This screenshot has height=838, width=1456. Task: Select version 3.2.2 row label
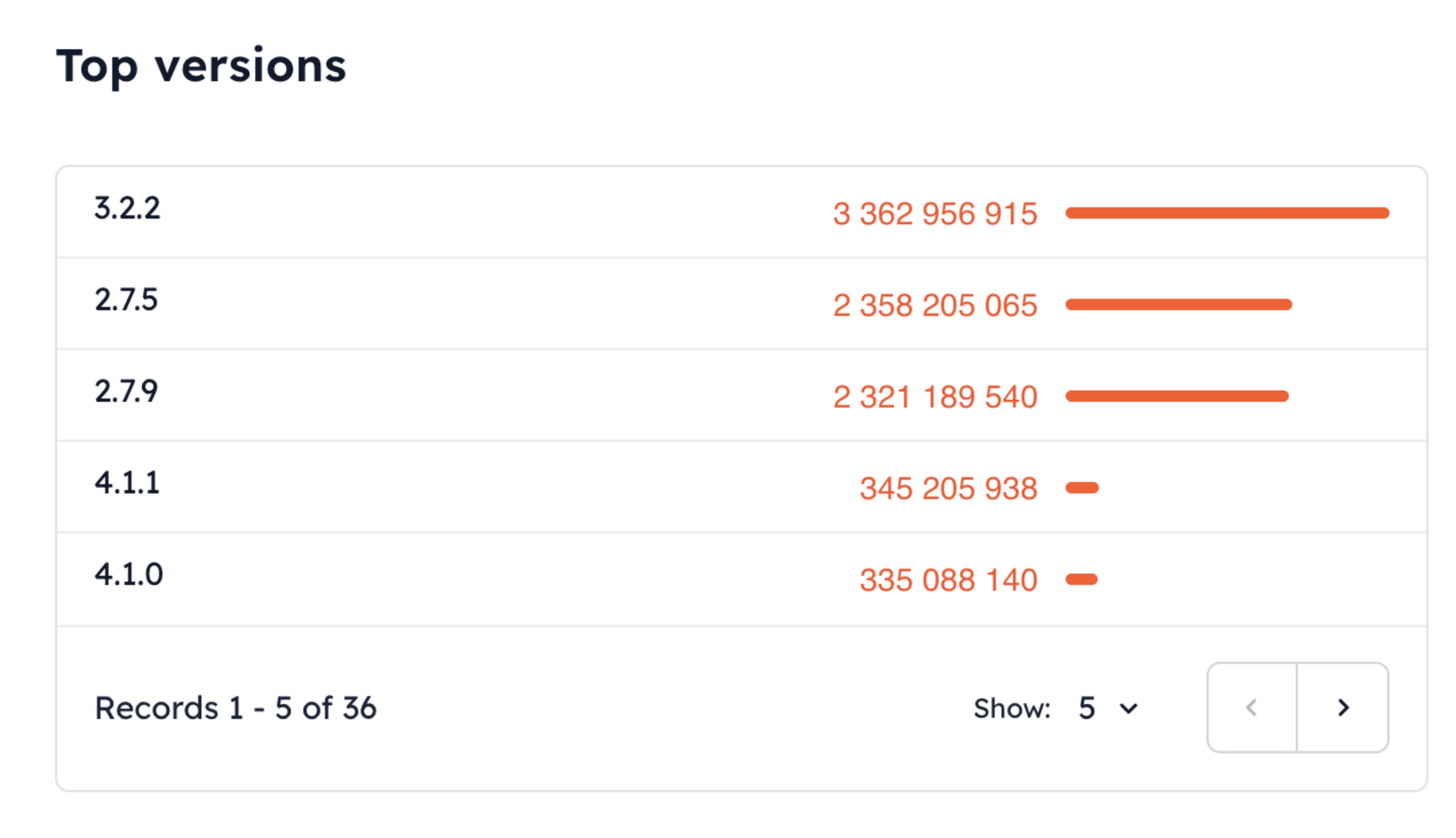(127, 208)
